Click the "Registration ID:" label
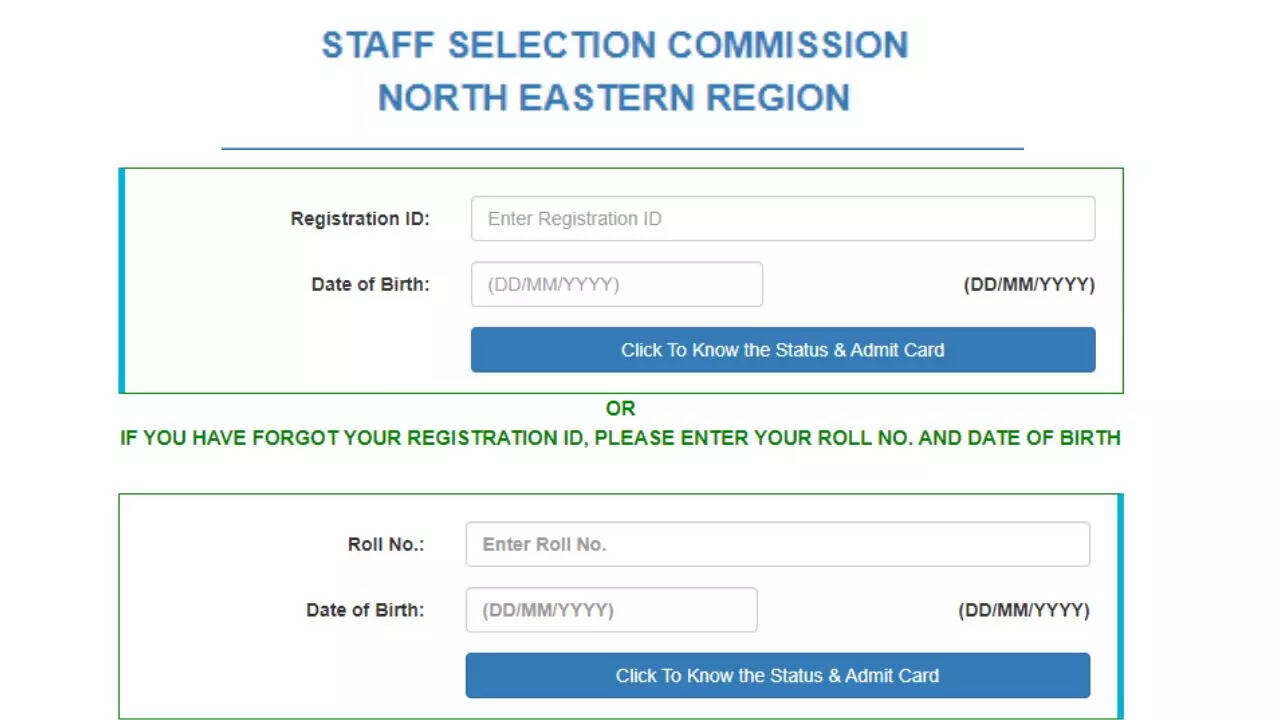 360,219
